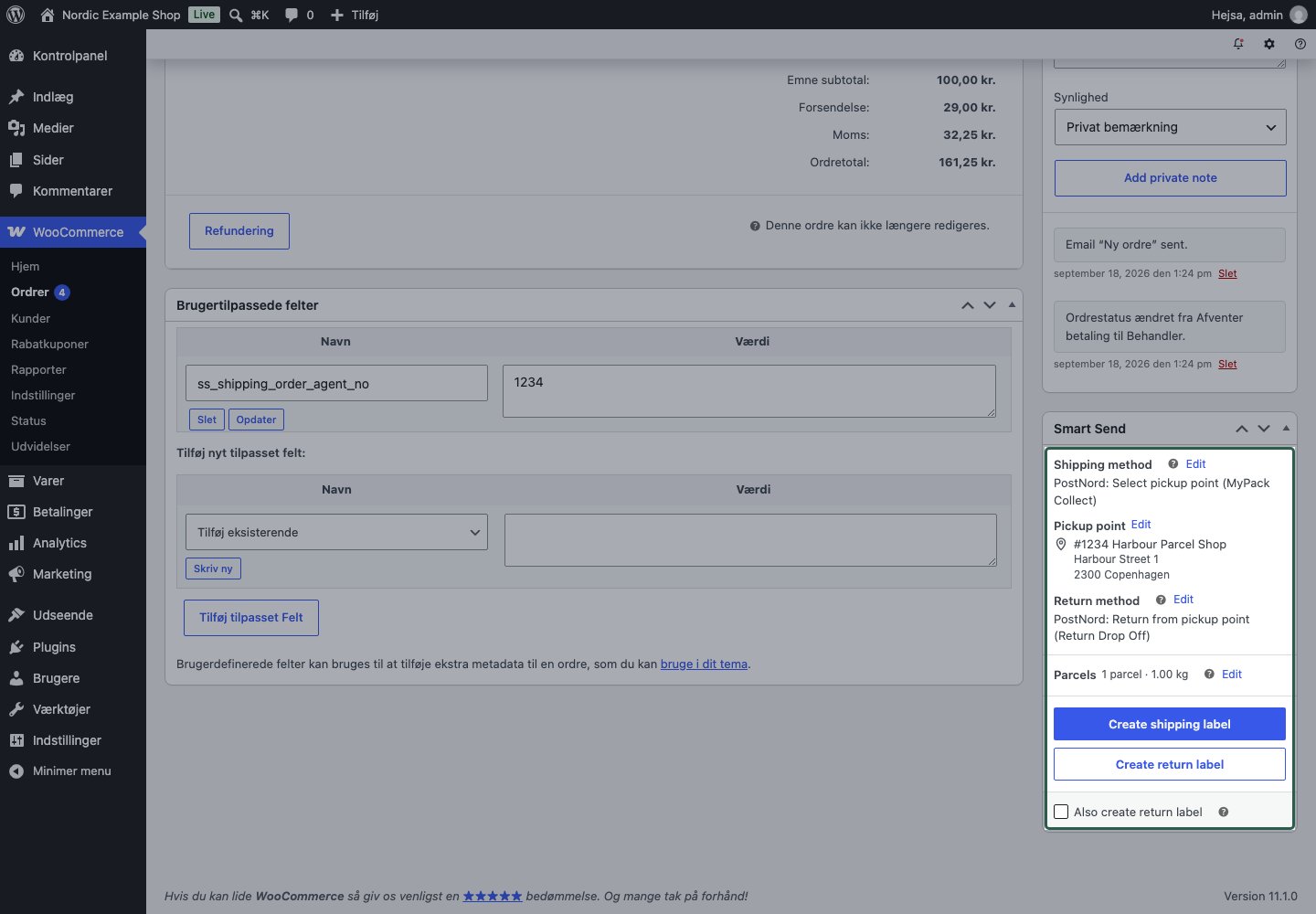Click Opdater for the custom field
Image resolution: width=1316 pixels, height=914 pixels.
(x=256, y=420)
